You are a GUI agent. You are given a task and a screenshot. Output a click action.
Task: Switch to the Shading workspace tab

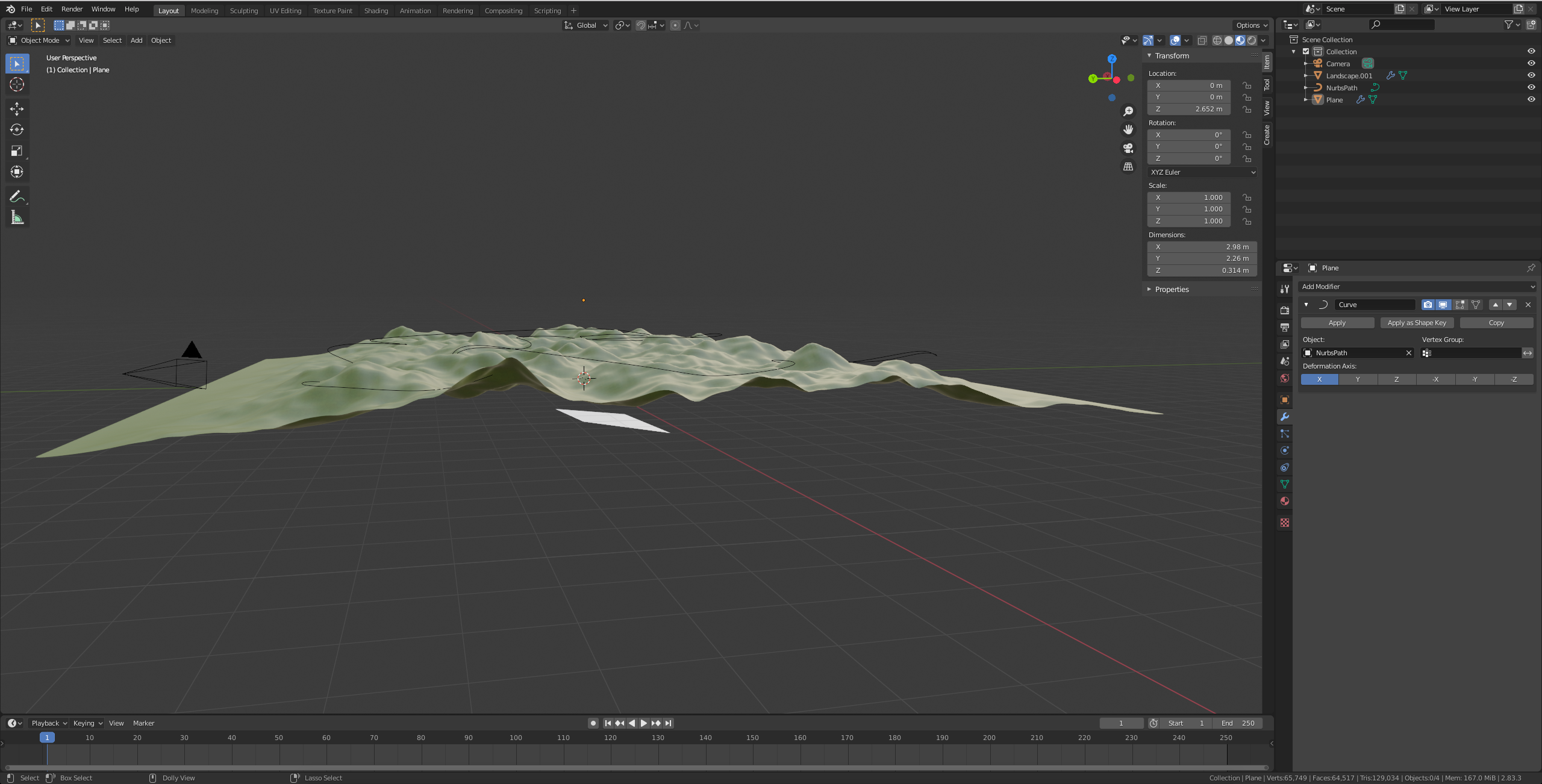[x=376, y=11]
